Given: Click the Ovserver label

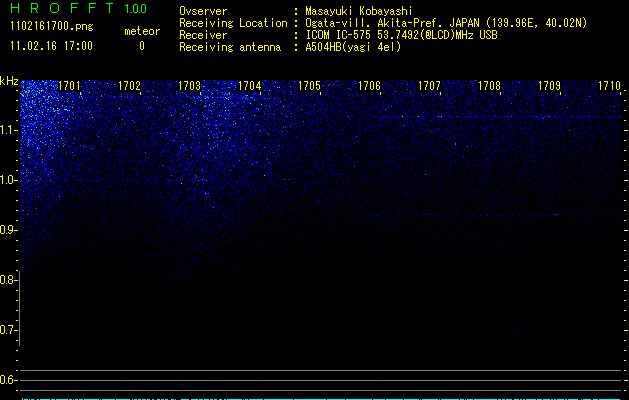Looking at the screenshot, I should tap(203, 11).
